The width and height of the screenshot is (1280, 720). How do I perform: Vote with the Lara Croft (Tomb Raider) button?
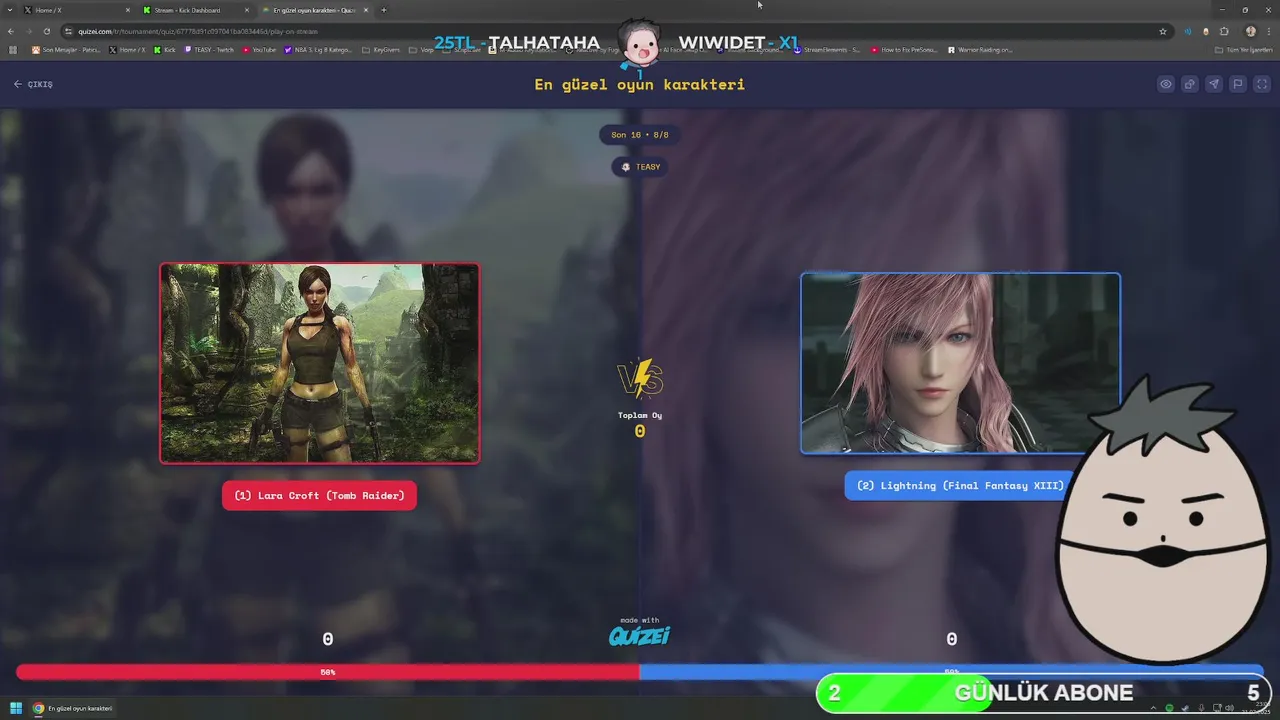(x=319, y=495)
